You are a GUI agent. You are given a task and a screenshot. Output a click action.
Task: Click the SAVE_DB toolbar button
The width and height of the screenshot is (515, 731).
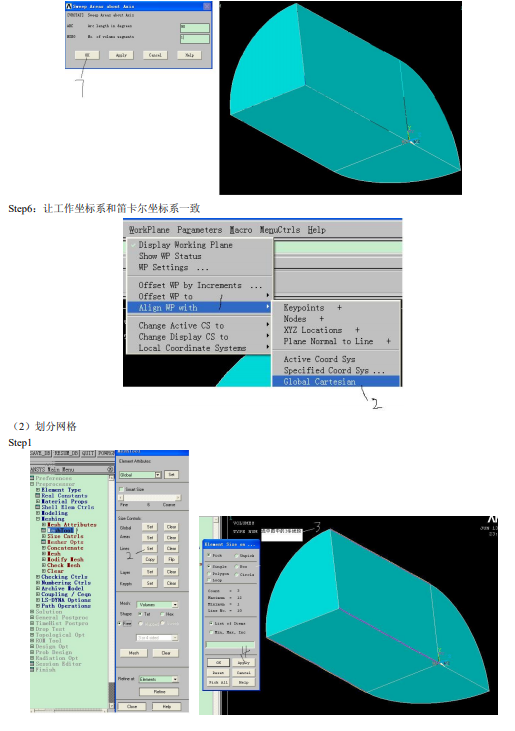(x=41, y=453)
